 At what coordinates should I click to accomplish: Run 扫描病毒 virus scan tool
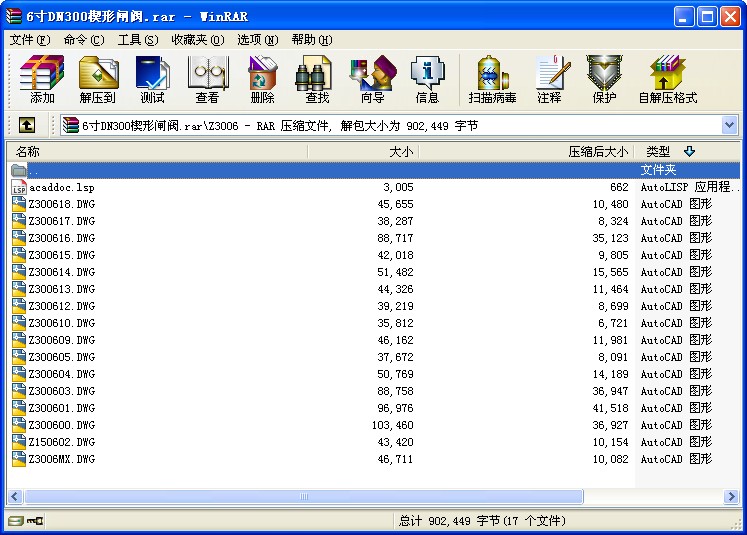pyautogui.click(x=492, y=79)
